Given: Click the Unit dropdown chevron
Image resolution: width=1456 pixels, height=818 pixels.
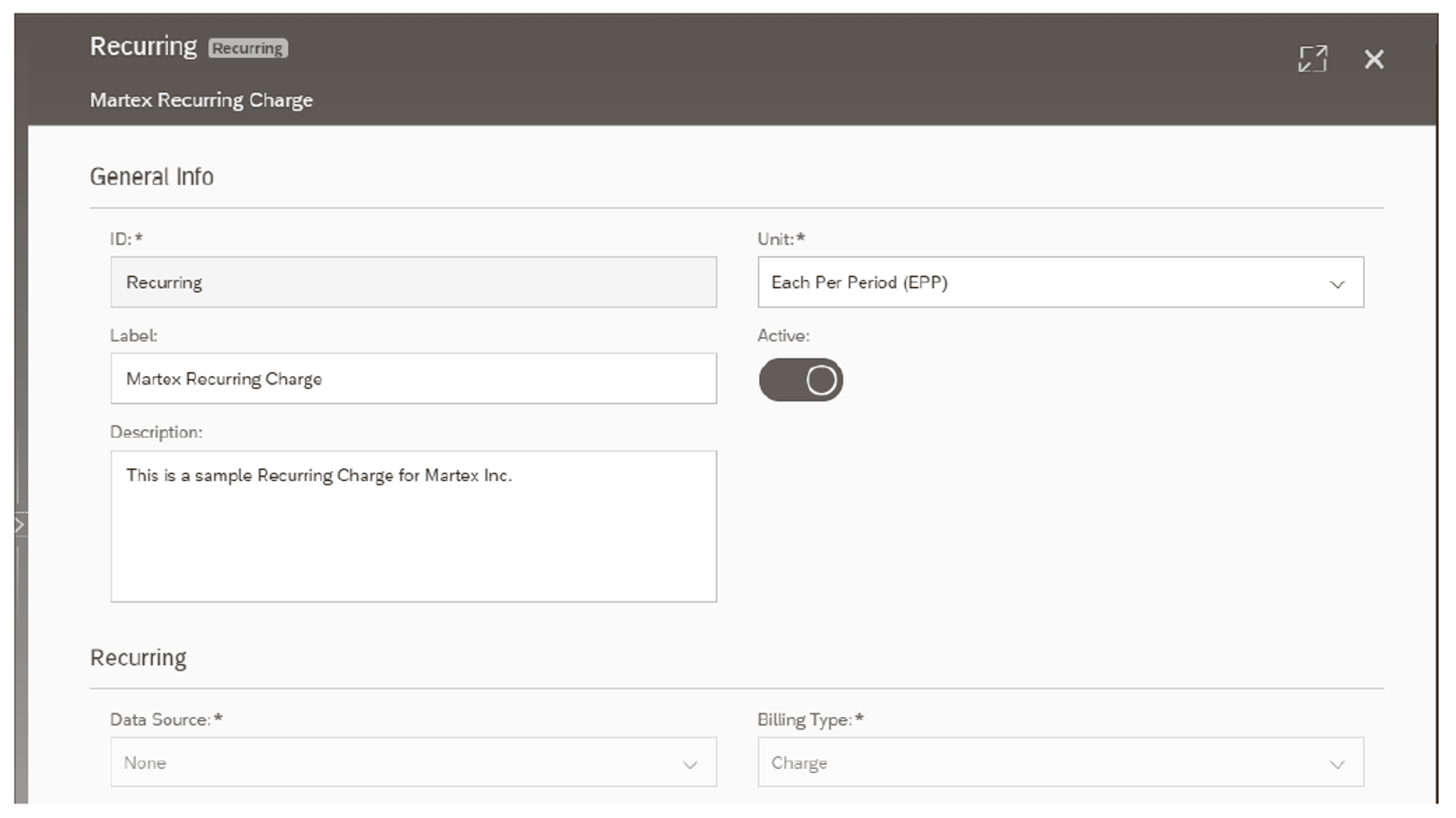Looking at the screenshot, I should pyautogui.click(x=1336, y=284).
